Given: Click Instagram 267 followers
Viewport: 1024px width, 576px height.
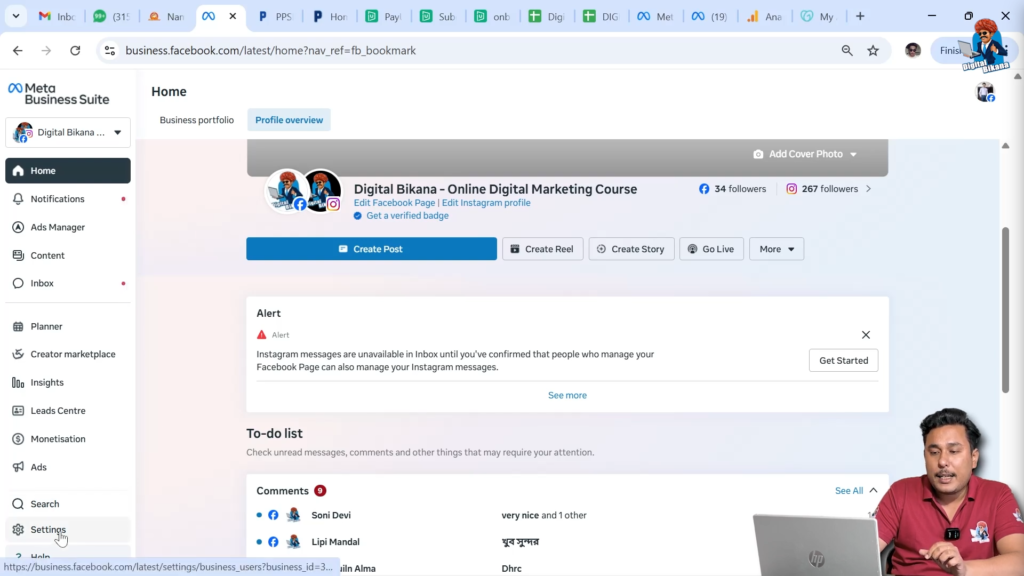Looking at the screenshot, I should (822, 189).
